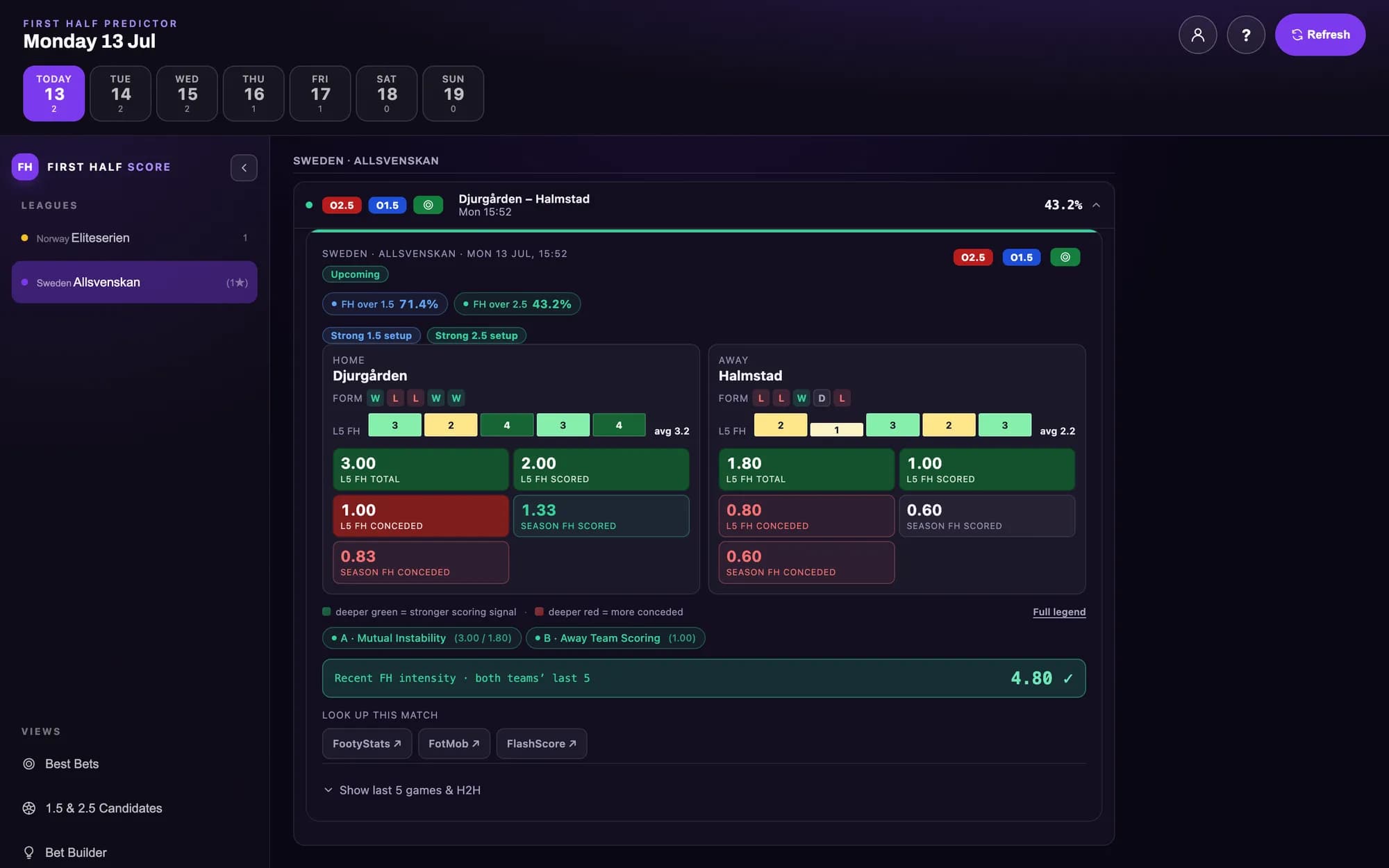
Task: Click Djurgården's first form badge W
Action: (x=376, y=398)
